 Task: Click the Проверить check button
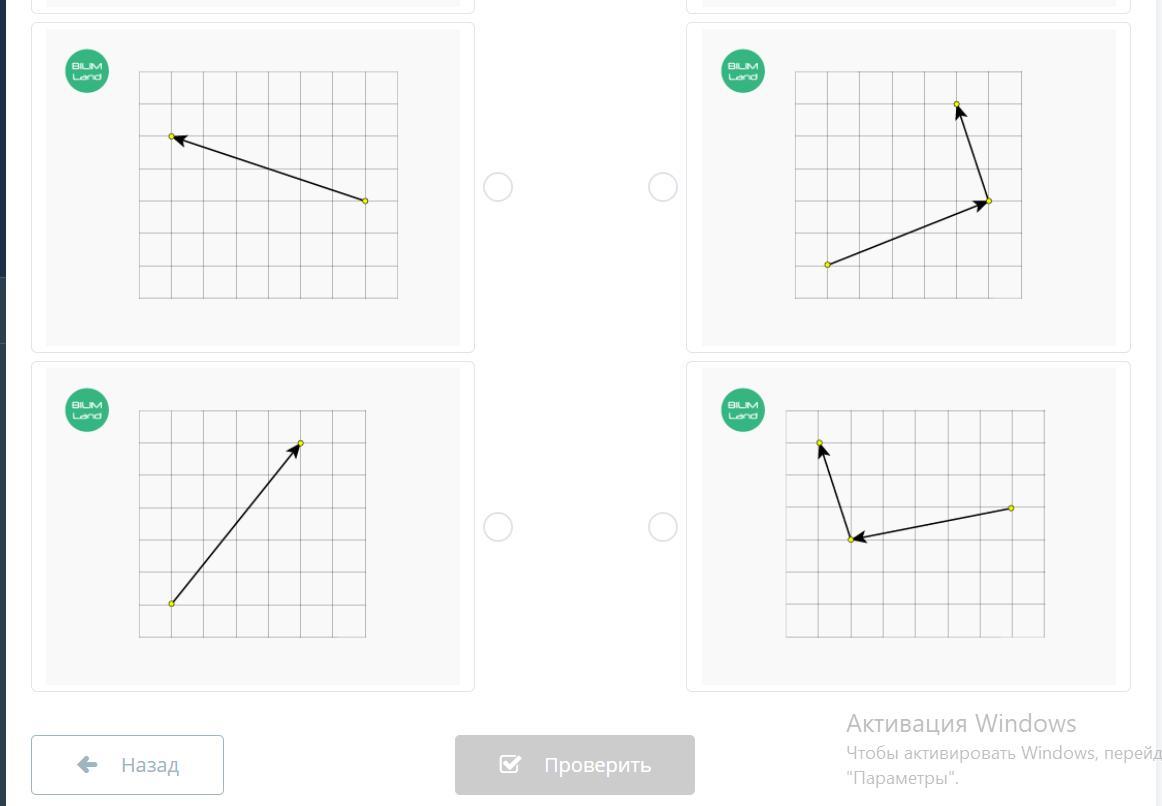[574, 765]
